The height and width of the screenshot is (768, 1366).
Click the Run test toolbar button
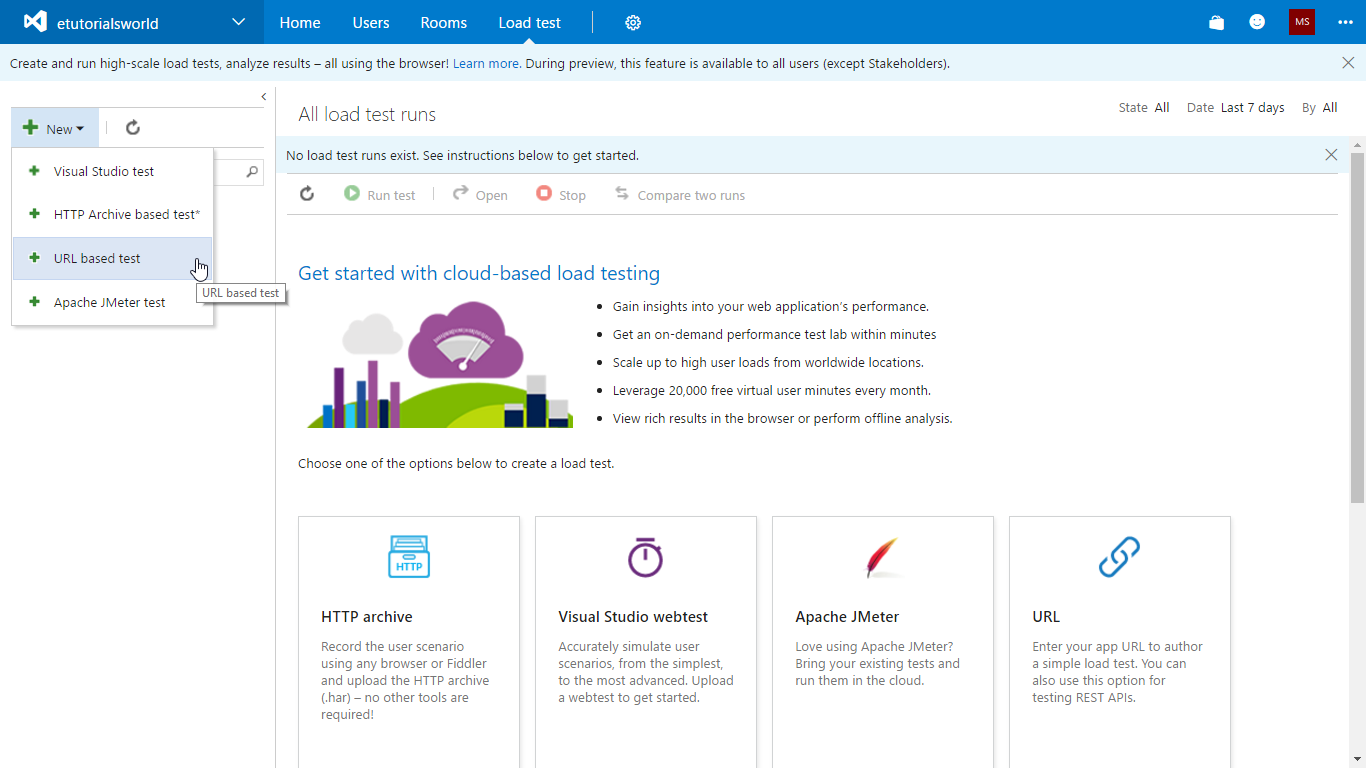(380, 195)
